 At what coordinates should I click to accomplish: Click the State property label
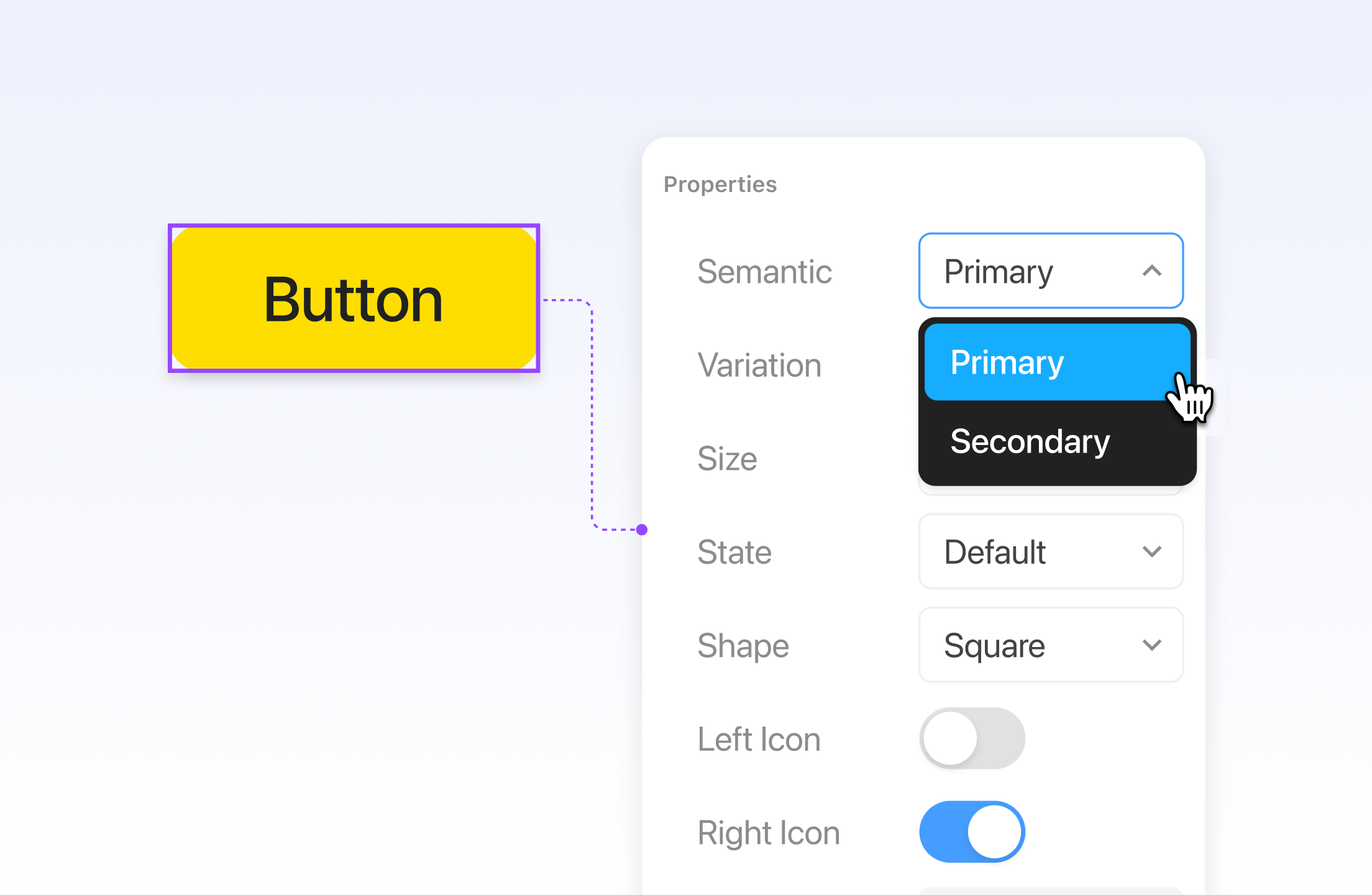(734, 552)
